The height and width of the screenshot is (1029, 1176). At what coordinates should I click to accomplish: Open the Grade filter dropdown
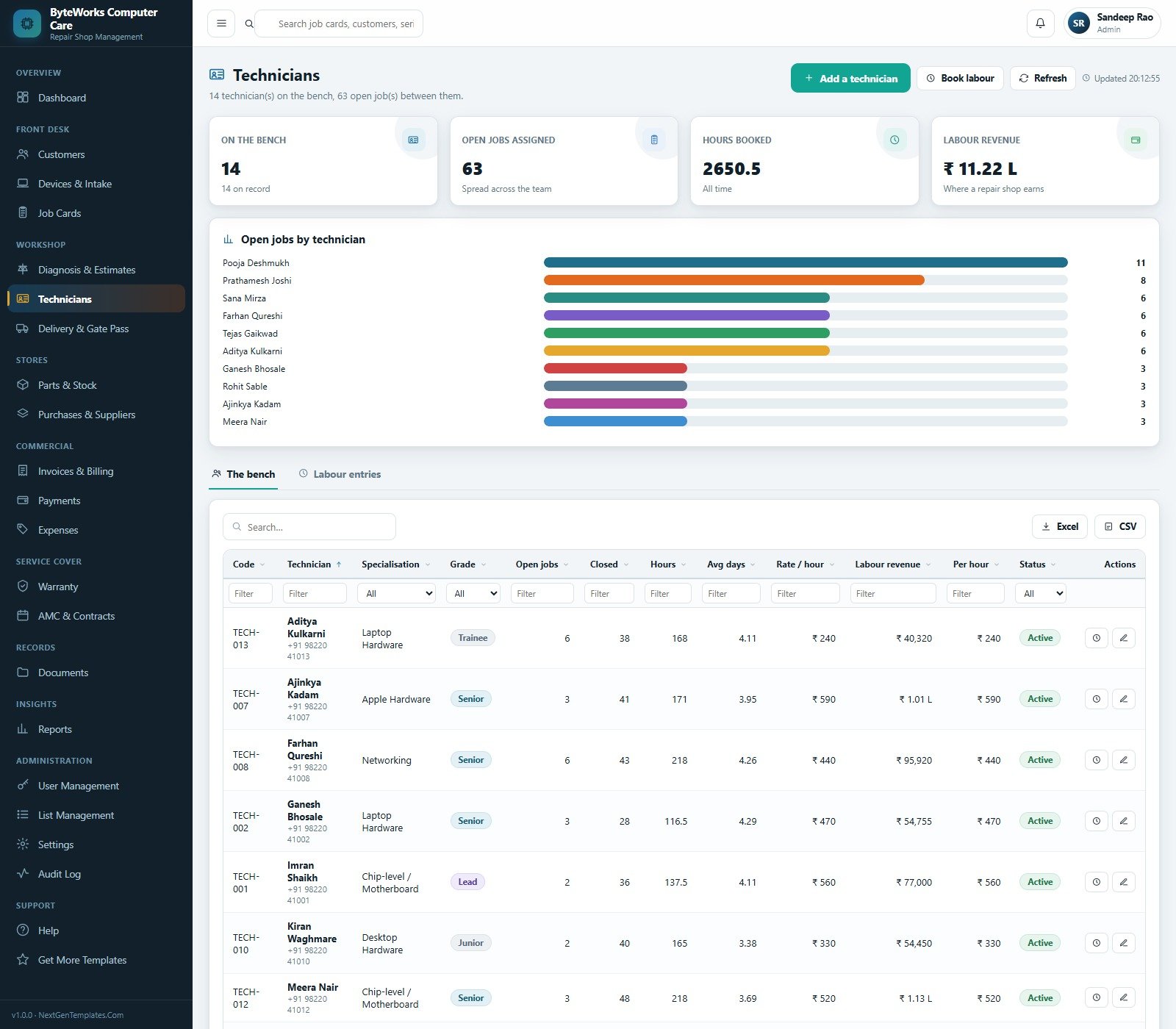coord(473,593)
